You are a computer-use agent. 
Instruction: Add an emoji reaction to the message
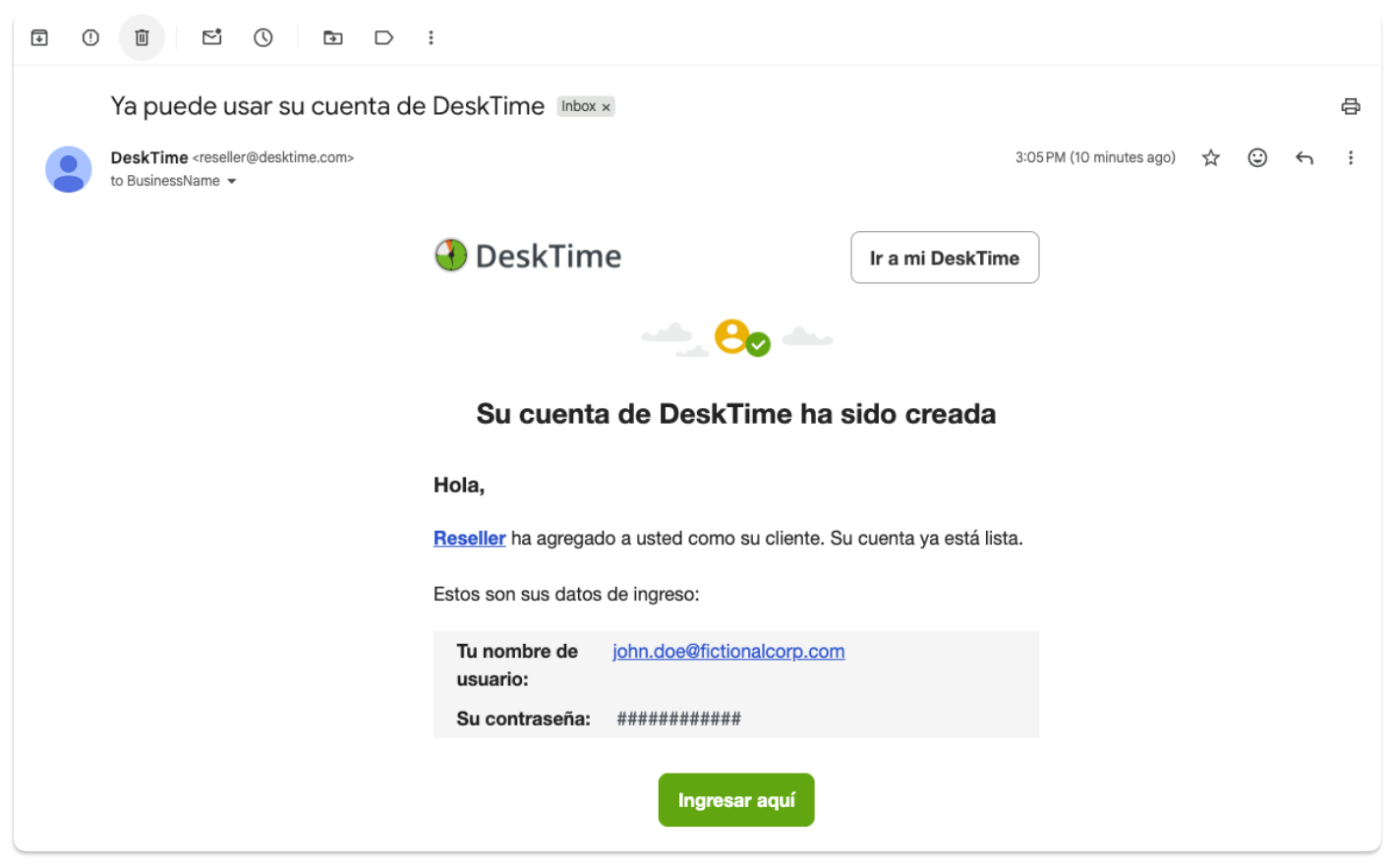[x=1257, y=157]
